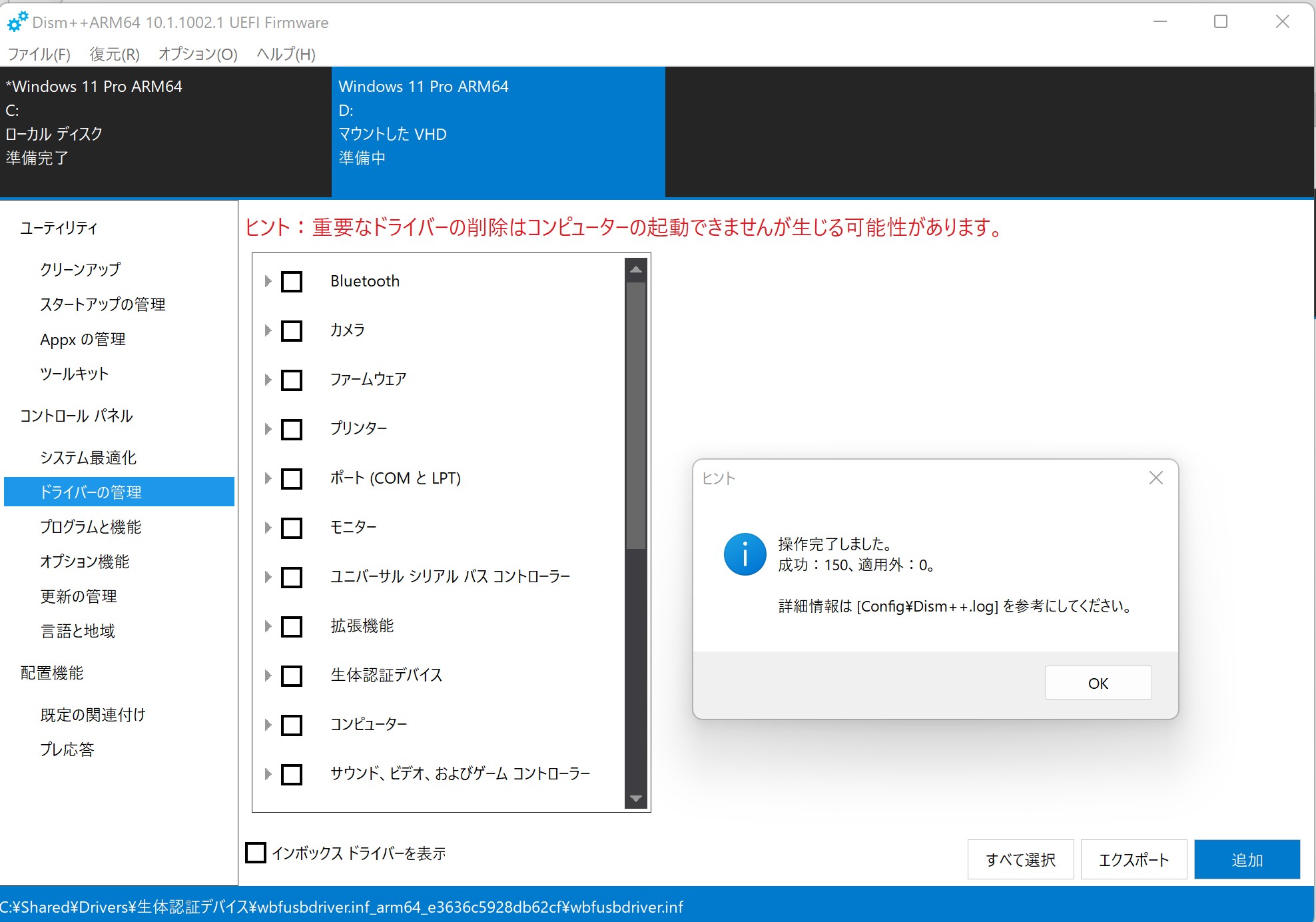Open プレ応答 in the sidebar

67,749
